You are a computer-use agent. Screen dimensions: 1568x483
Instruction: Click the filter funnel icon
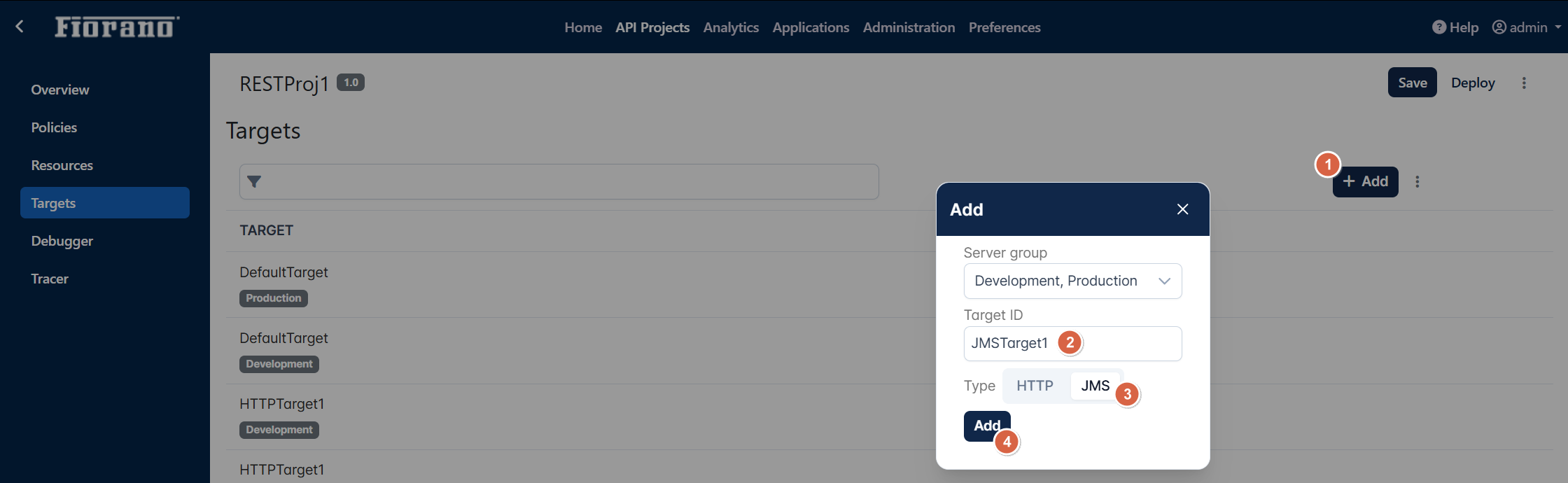(254, 181)
